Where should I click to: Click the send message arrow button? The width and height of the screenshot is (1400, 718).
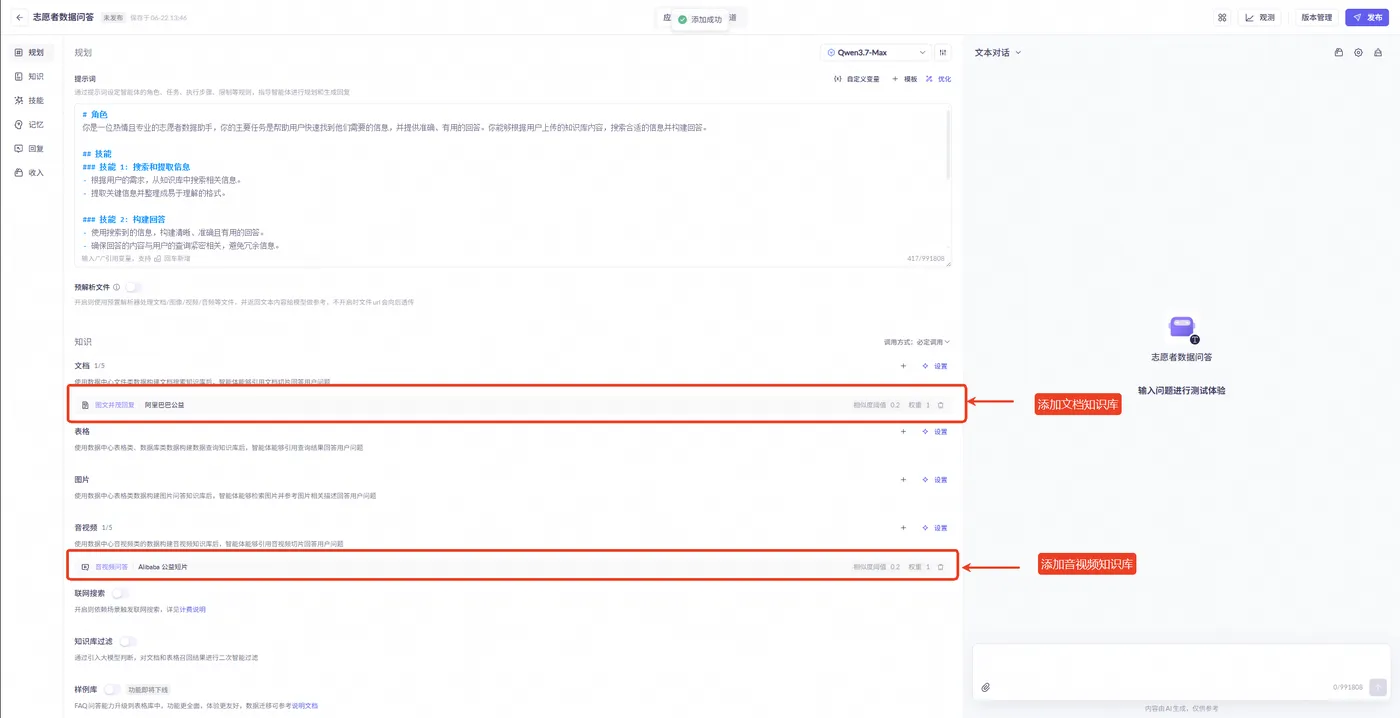1378,687
